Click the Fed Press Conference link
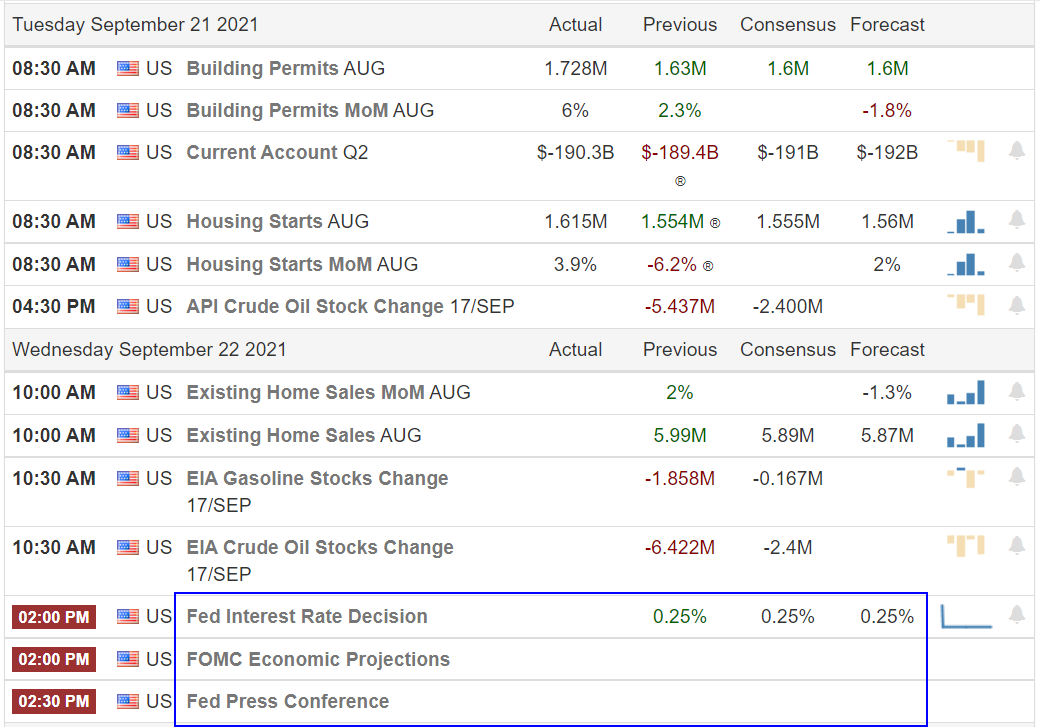This screenshot has width=1040, height=727. coord(288,701)
